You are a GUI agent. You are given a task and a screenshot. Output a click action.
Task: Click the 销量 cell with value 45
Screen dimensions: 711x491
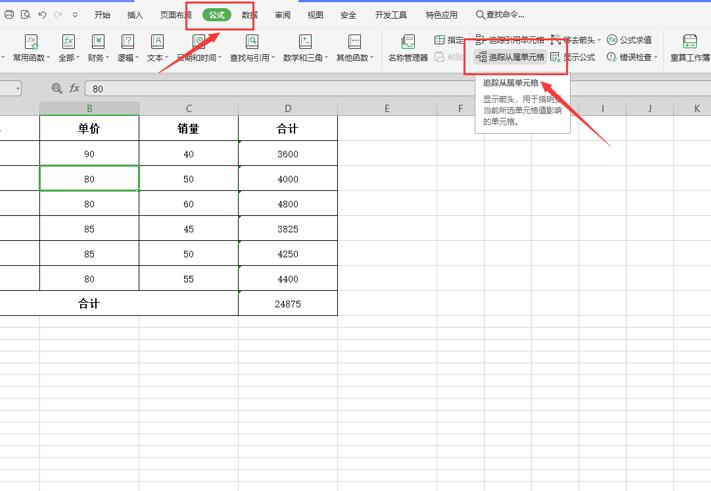click(x=189, y=228)
